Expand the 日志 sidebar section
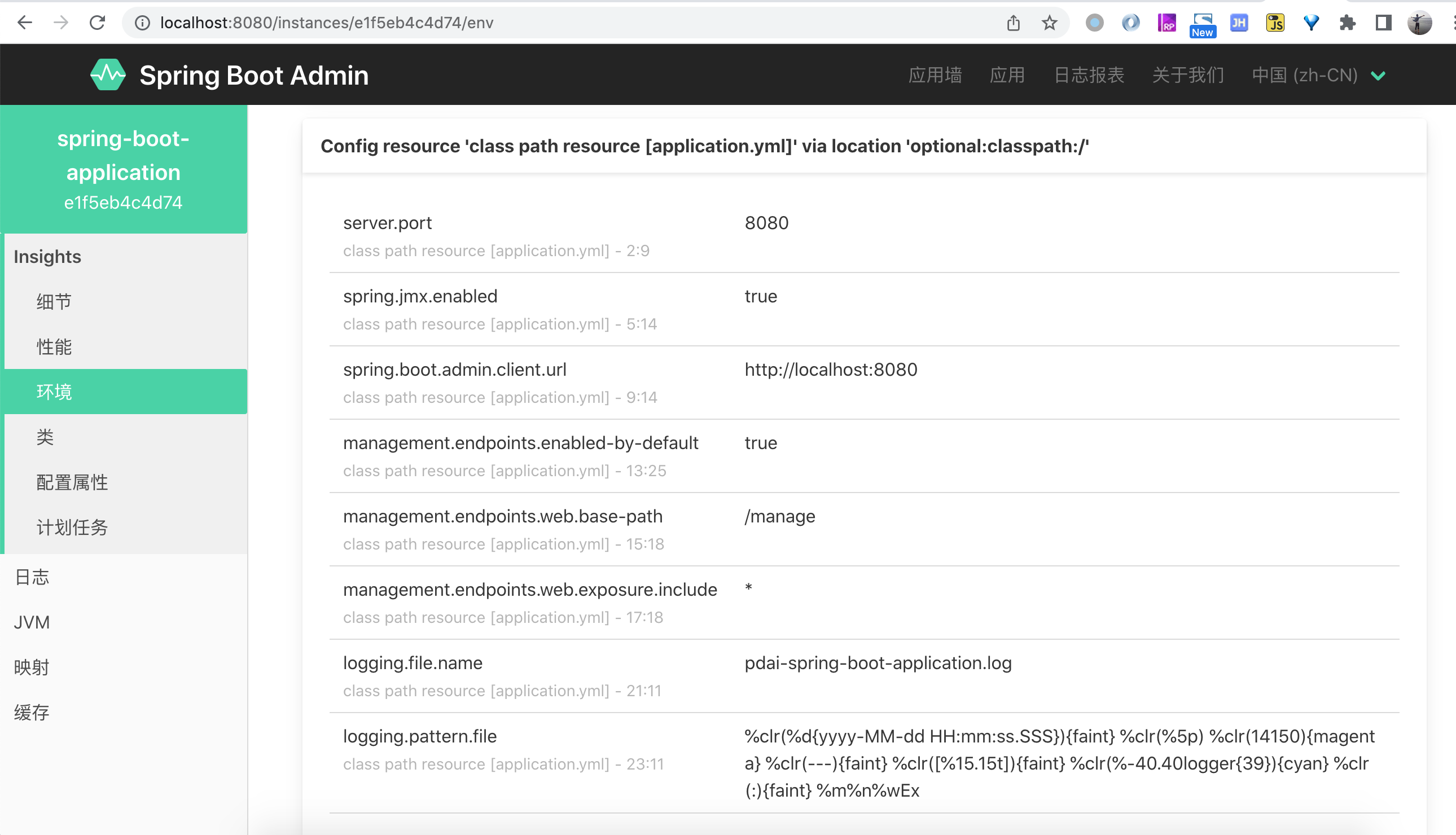Image resolution: width=1456 pixels, height=835 pixels. (123, 577)
